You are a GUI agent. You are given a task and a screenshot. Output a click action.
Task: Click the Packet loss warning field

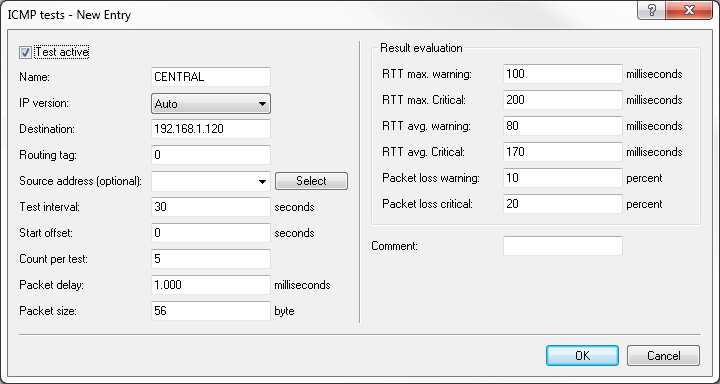click(563, 178)
